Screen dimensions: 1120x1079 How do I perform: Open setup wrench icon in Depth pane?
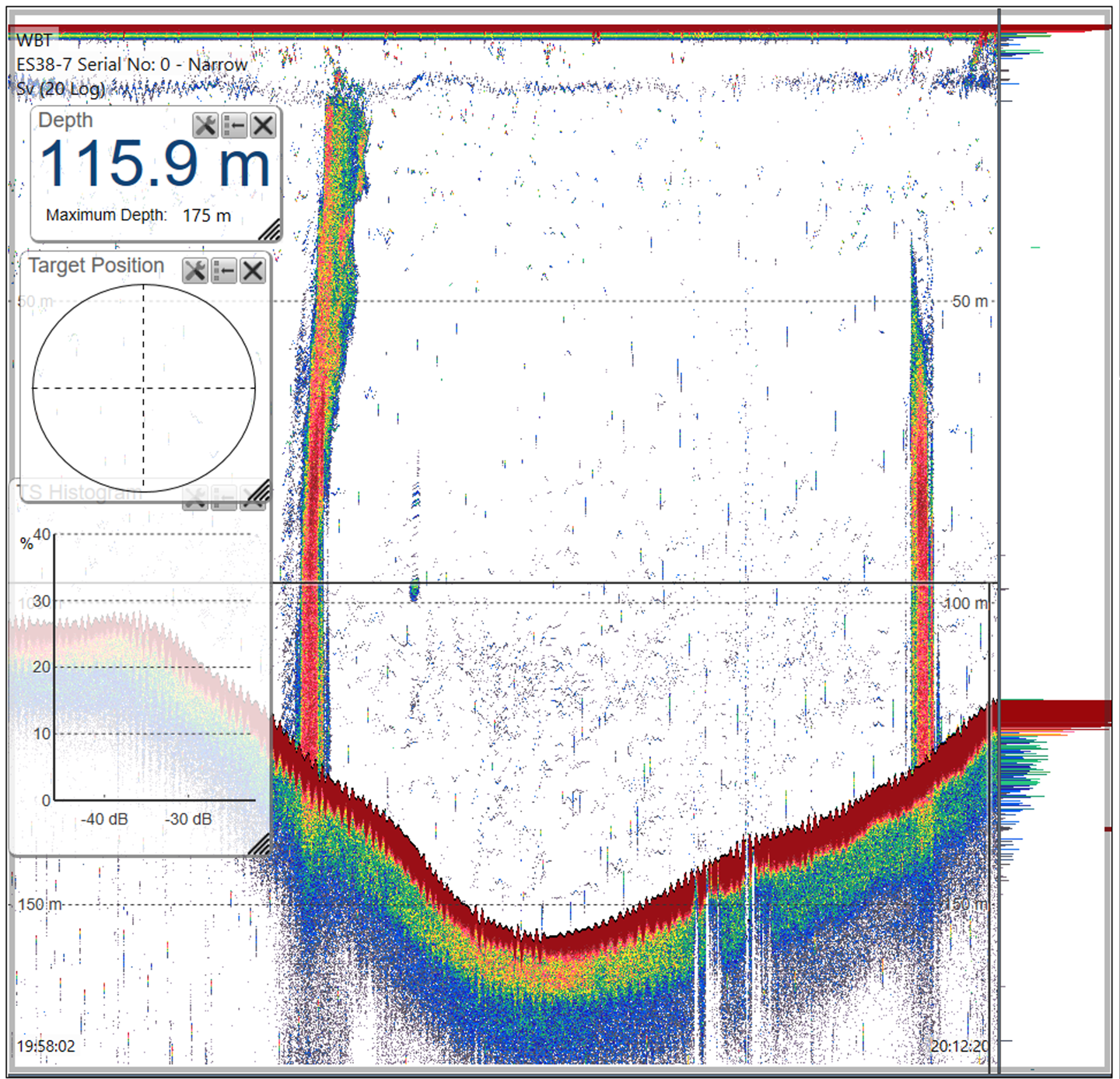coord(205,125)
